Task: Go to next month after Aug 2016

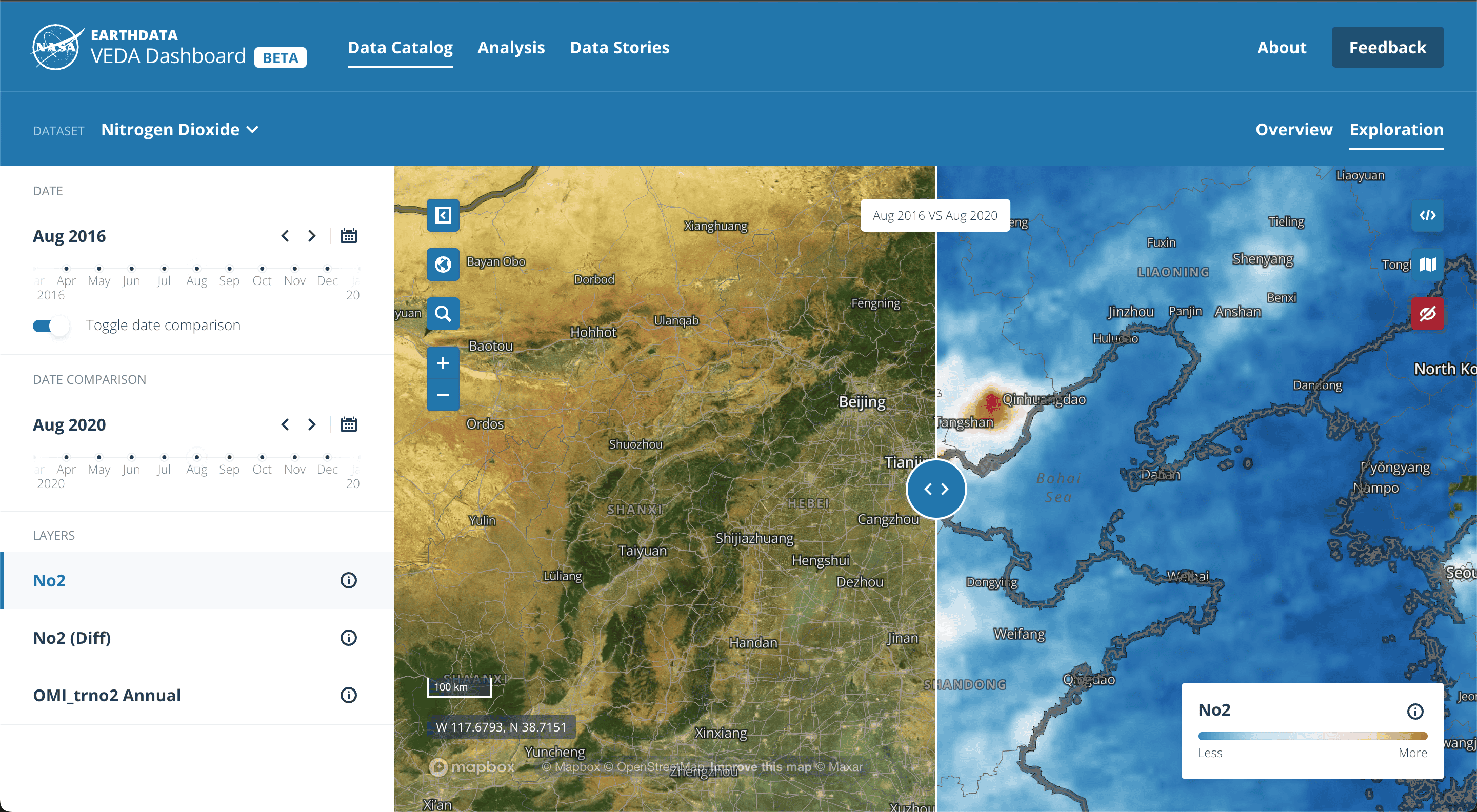Action: pos(311,235)
